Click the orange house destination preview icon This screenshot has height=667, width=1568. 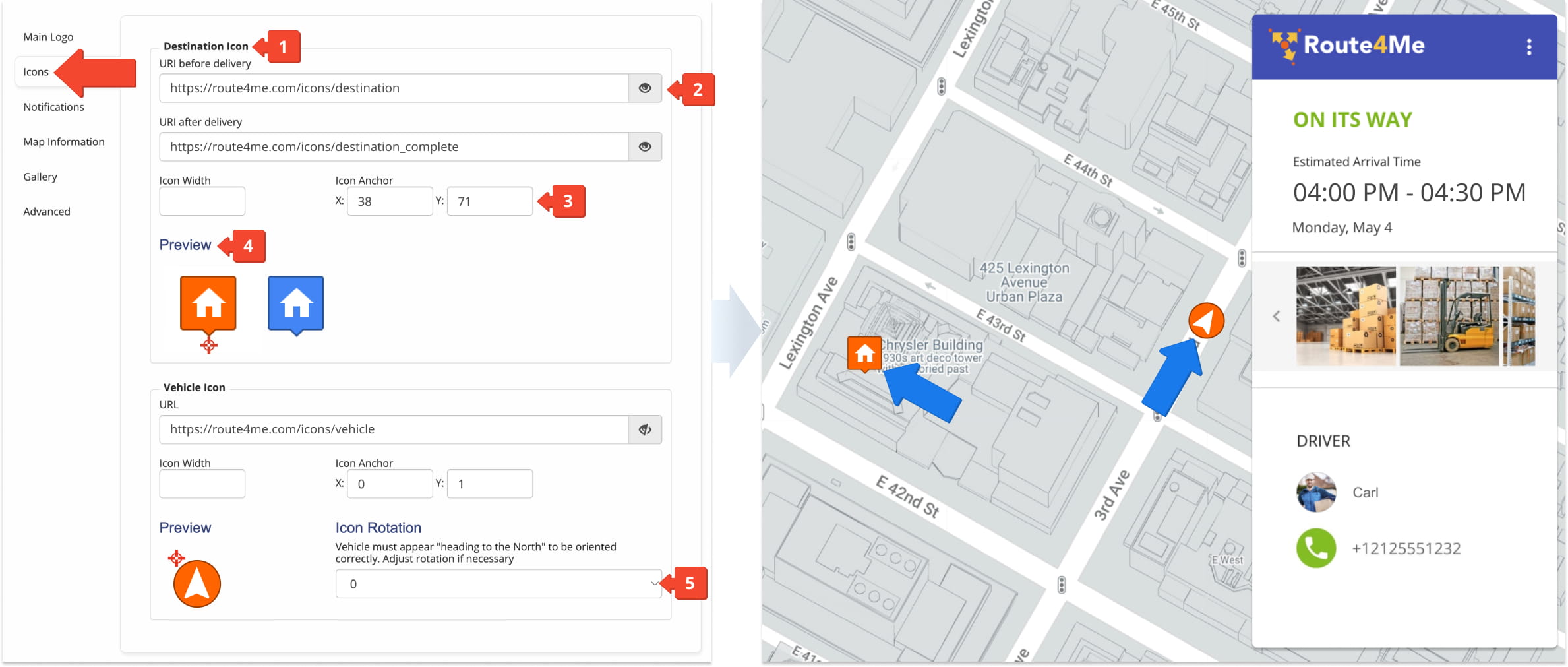pos(208,303)
